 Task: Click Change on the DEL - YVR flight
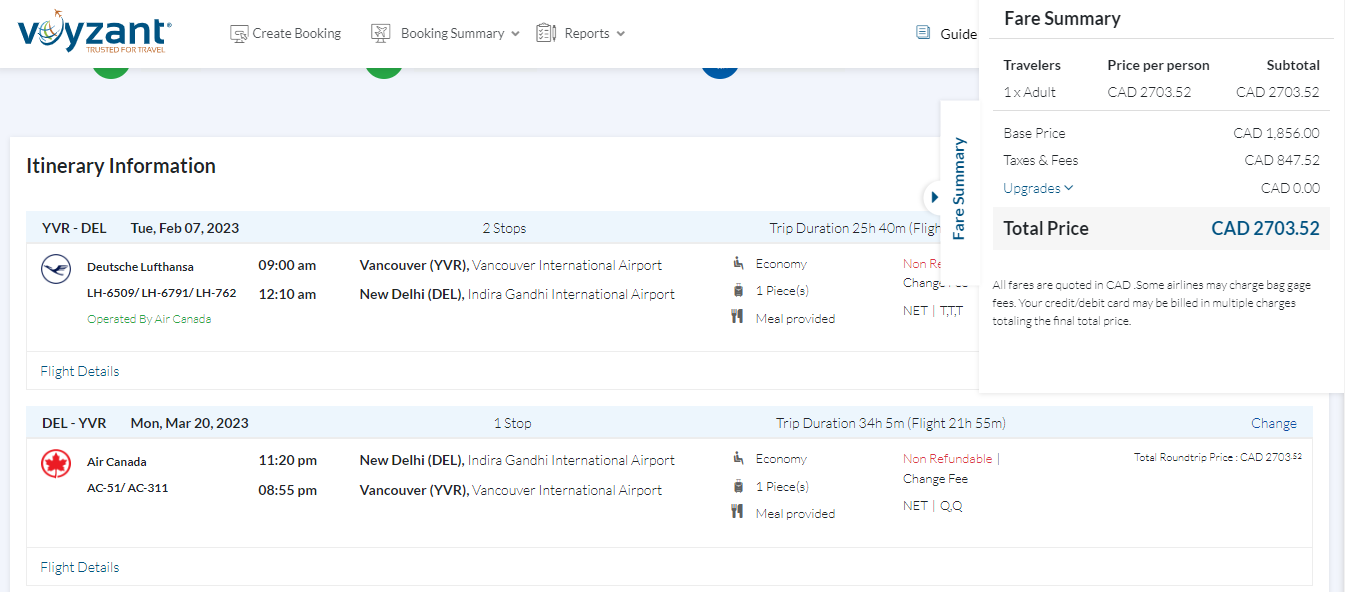click(x=1273, y=423)
